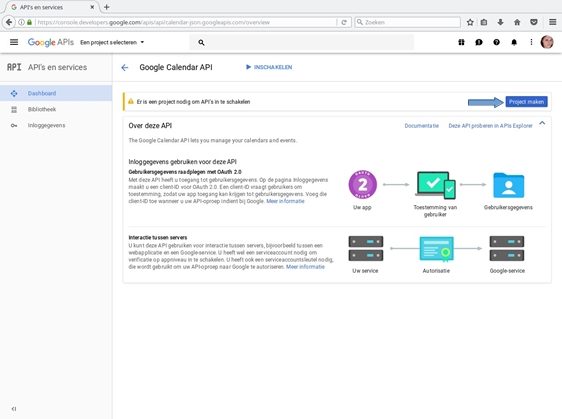Click the green padlock security icon

[x=29, y=22]
